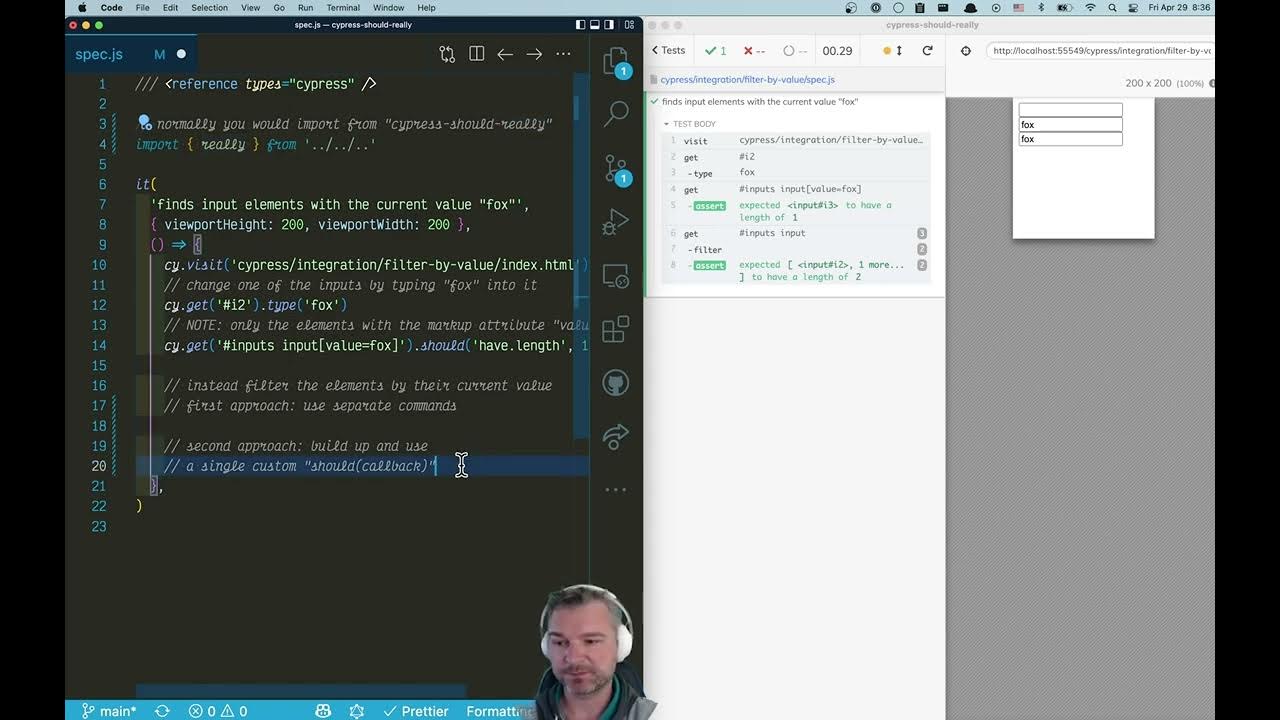Split the editor right
This screenshot has width=1280, height=720.
(x=477, y=54)
